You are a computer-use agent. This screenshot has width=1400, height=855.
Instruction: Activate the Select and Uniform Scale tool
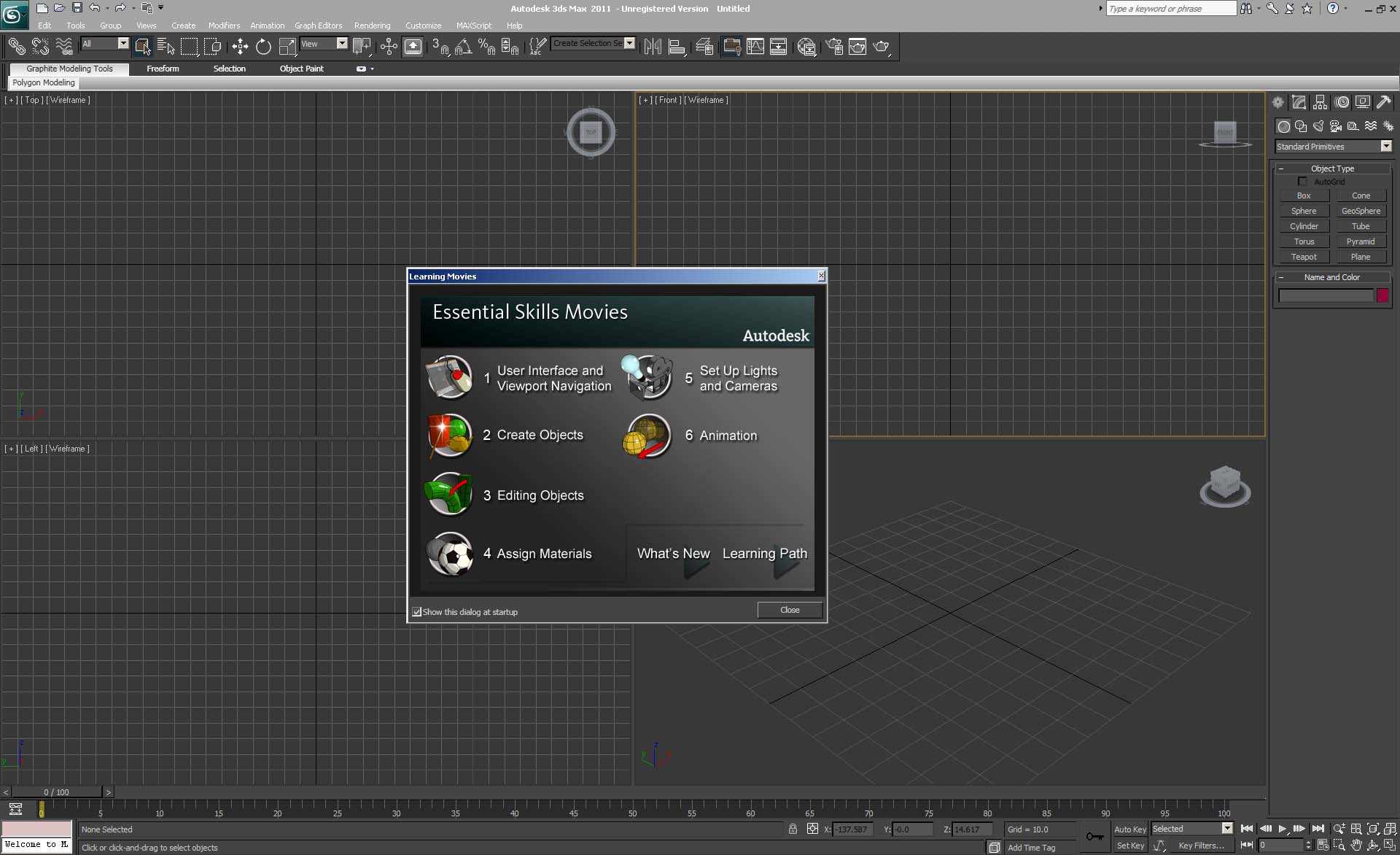tap(287, 47)
